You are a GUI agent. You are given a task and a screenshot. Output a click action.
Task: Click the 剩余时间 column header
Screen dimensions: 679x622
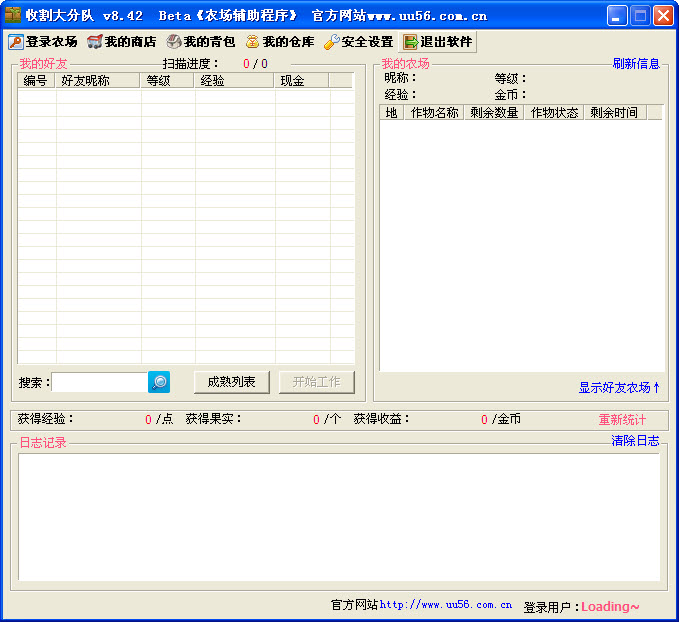pos(615,113)
